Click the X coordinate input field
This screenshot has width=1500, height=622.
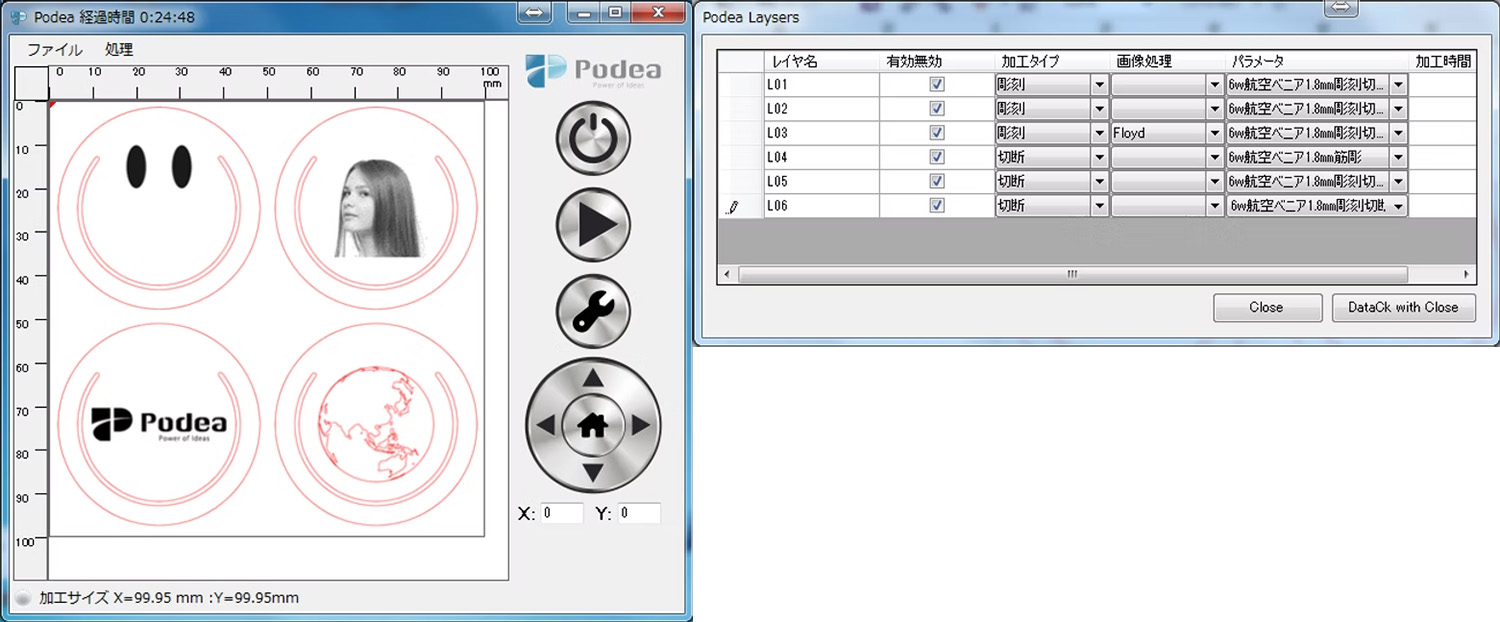(563, 514)
